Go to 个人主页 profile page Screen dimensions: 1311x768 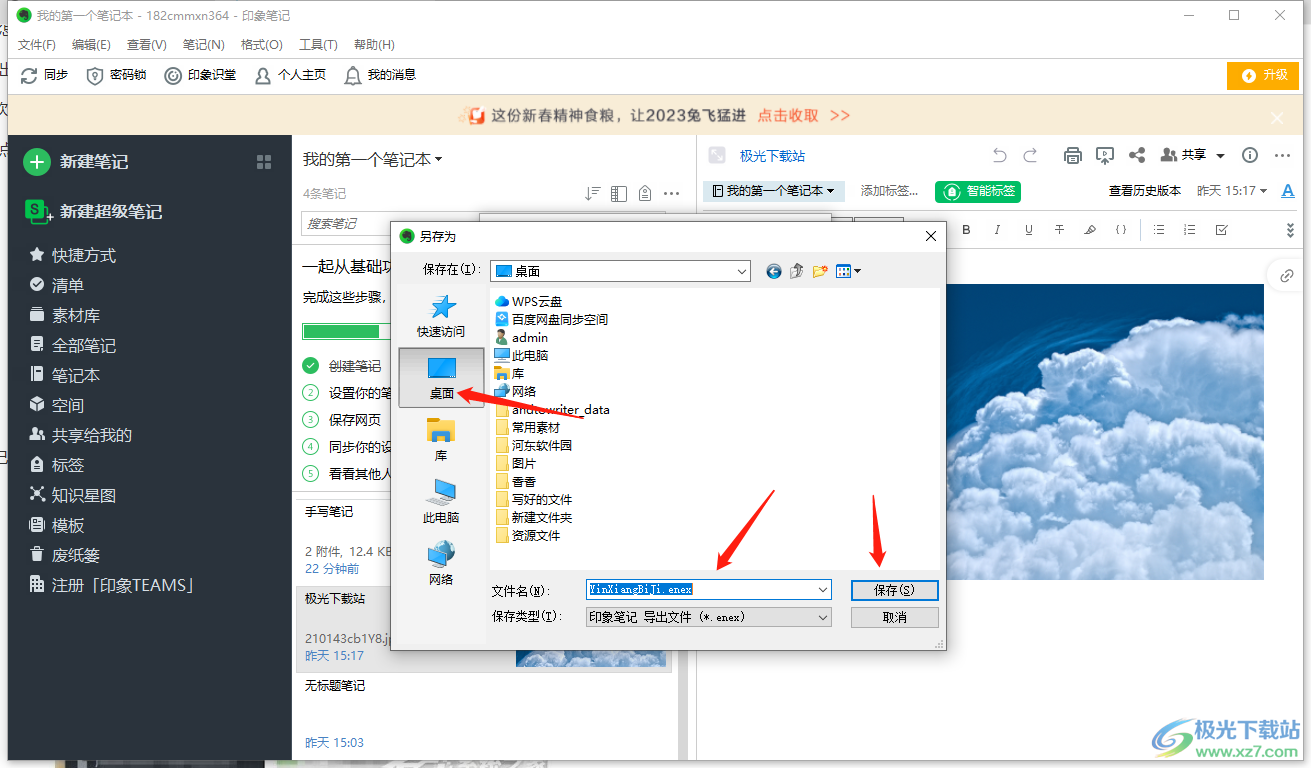point(290,75)
